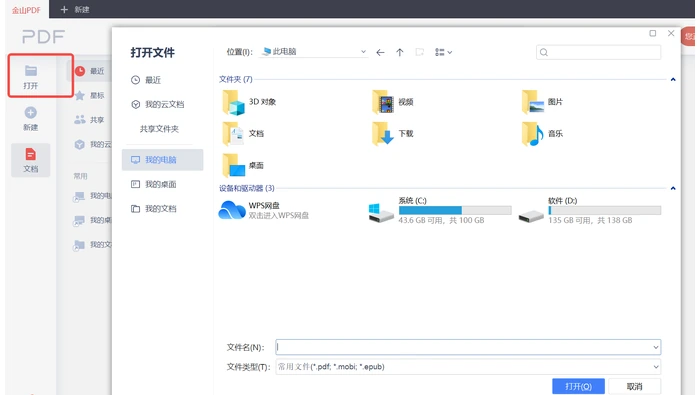Viewport: 700px width, 395px height.
Task: Open the 最近 recent item with red clock
Action: coord(90,71)
